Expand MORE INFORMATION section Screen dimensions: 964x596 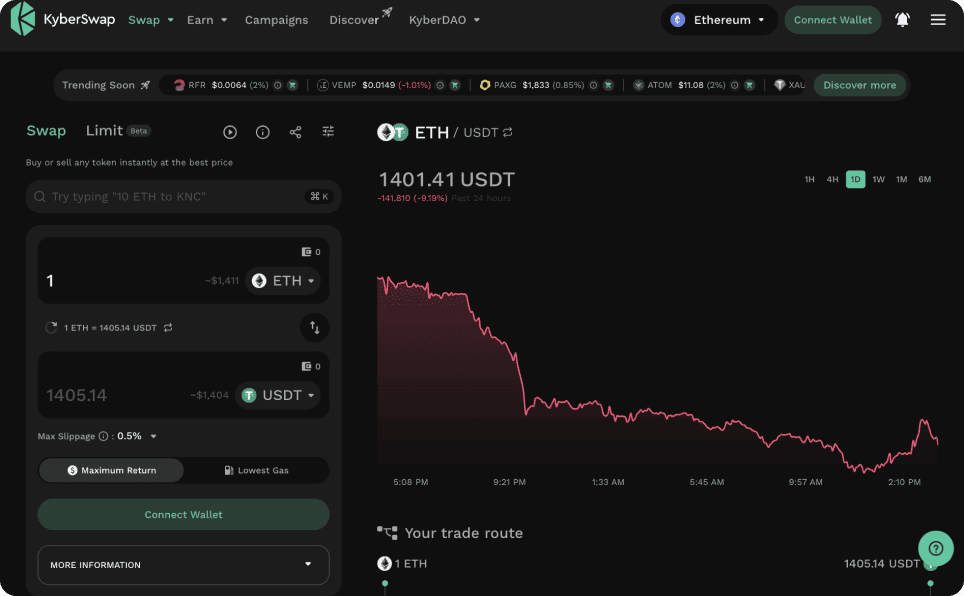point(183,565)
